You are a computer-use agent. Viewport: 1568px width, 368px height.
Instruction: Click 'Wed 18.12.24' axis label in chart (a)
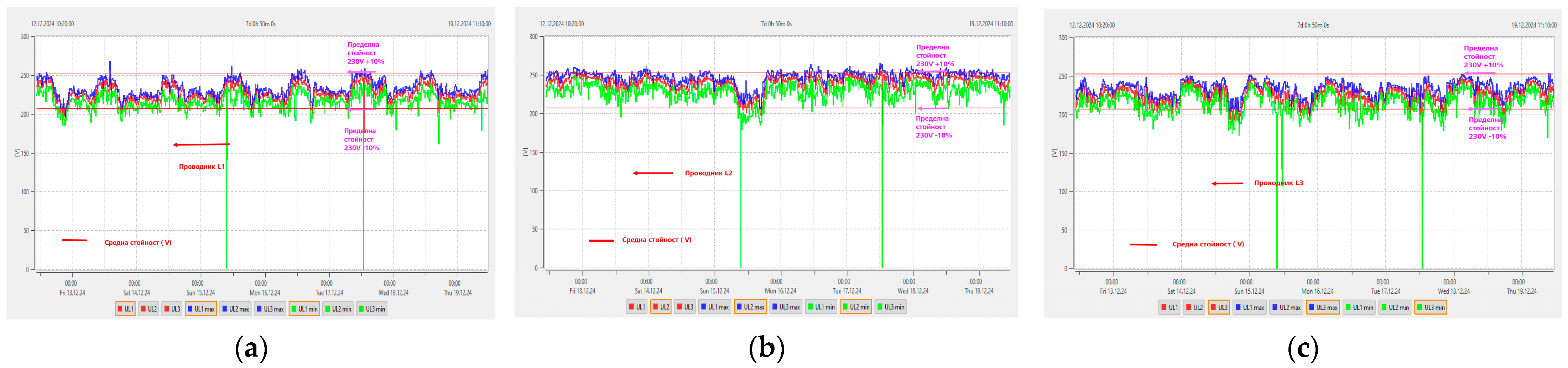[x=393, y=293]
